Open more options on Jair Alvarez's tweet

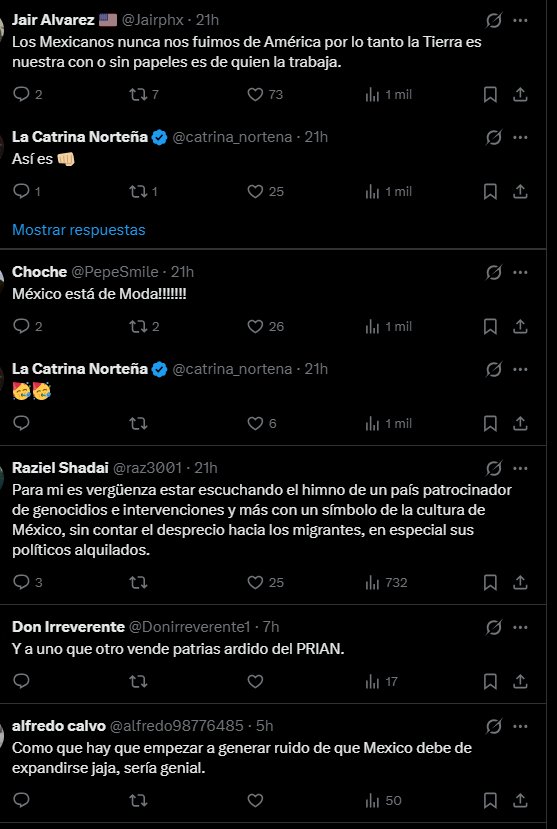(520, 21)
